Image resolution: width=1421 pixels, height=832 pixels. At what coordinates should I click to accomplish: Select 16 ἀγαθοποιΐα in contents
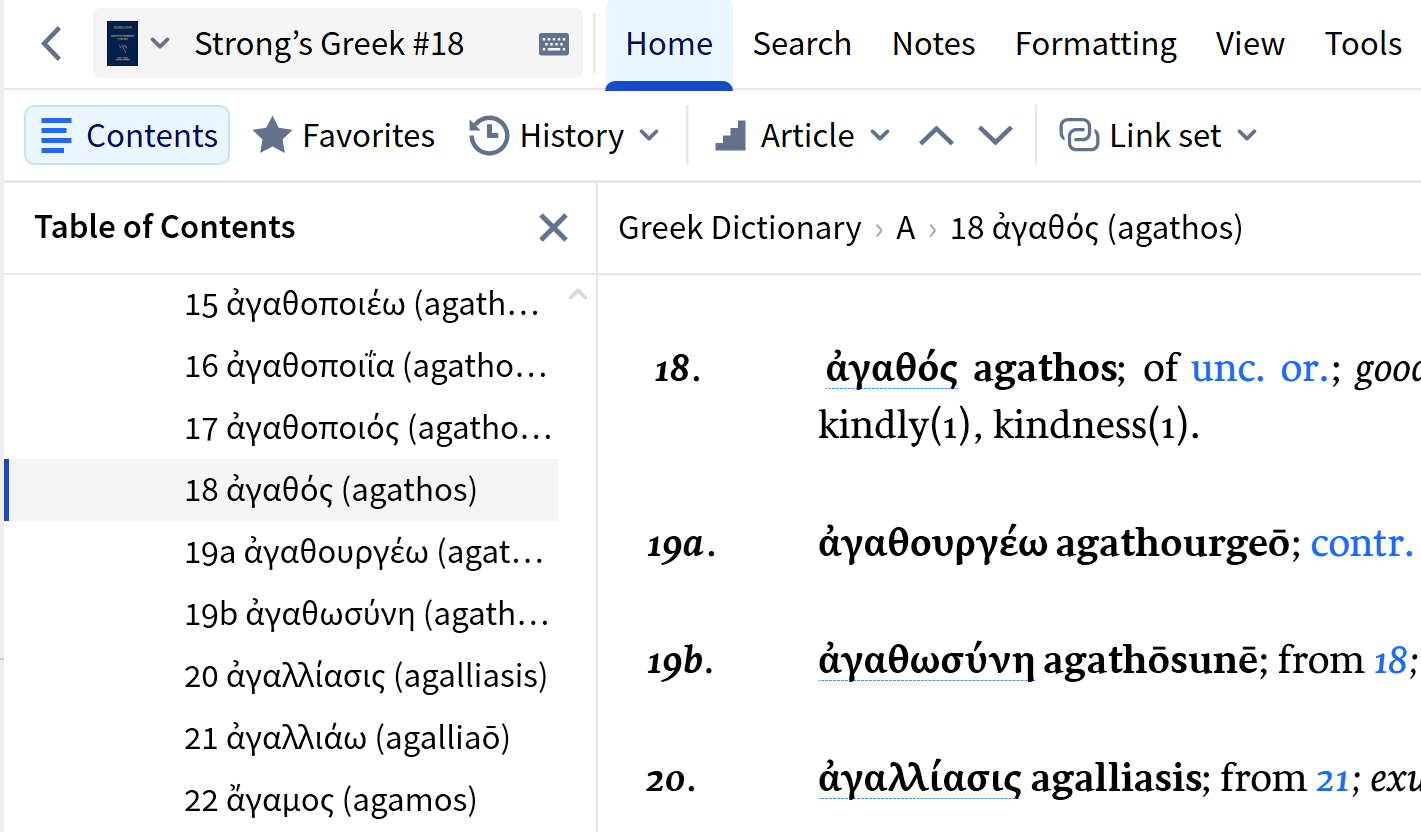365,366
